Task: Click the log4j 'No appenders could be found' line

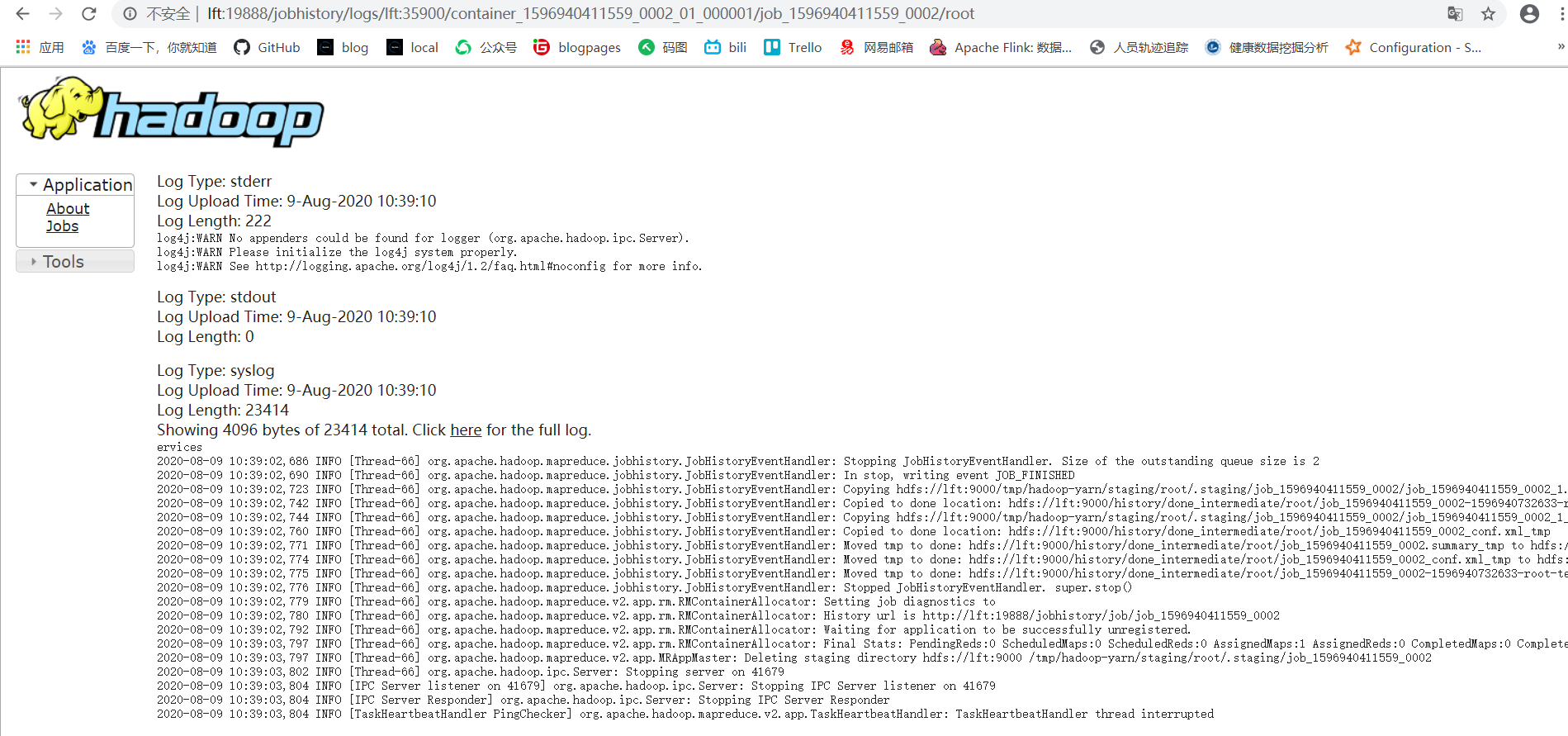Action: 423,239
